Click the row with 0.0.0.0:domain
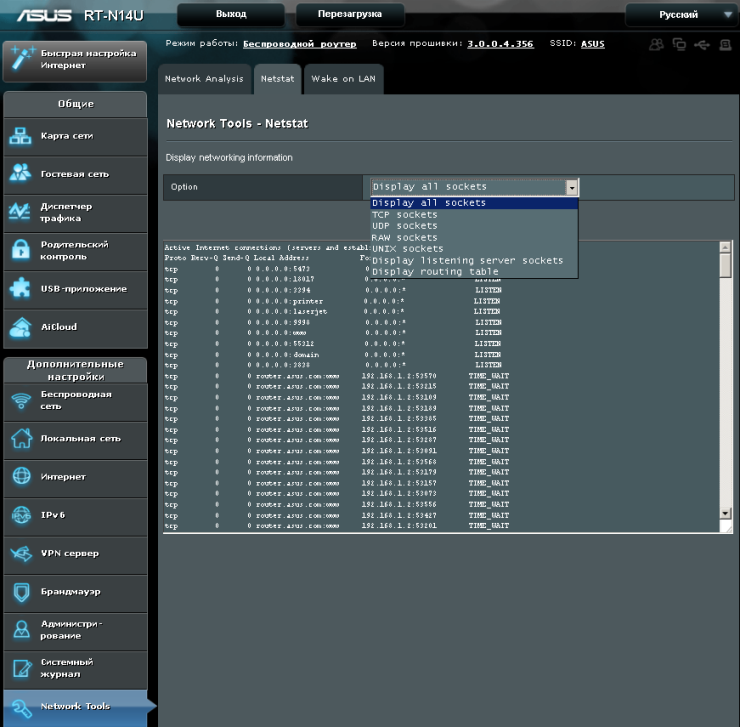 pyautogui.click(x=333, y=355)
